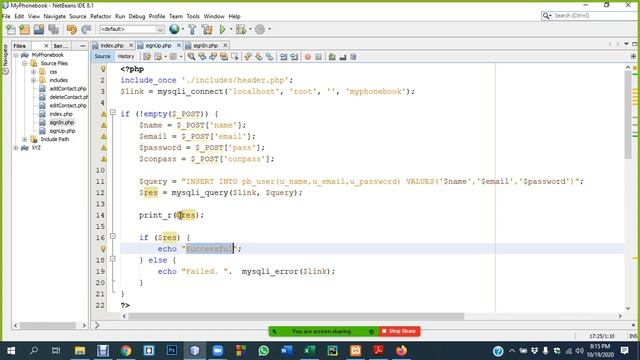
Task: Open the Debug Project dropdown arrow
Action: (x=250, y=29)
